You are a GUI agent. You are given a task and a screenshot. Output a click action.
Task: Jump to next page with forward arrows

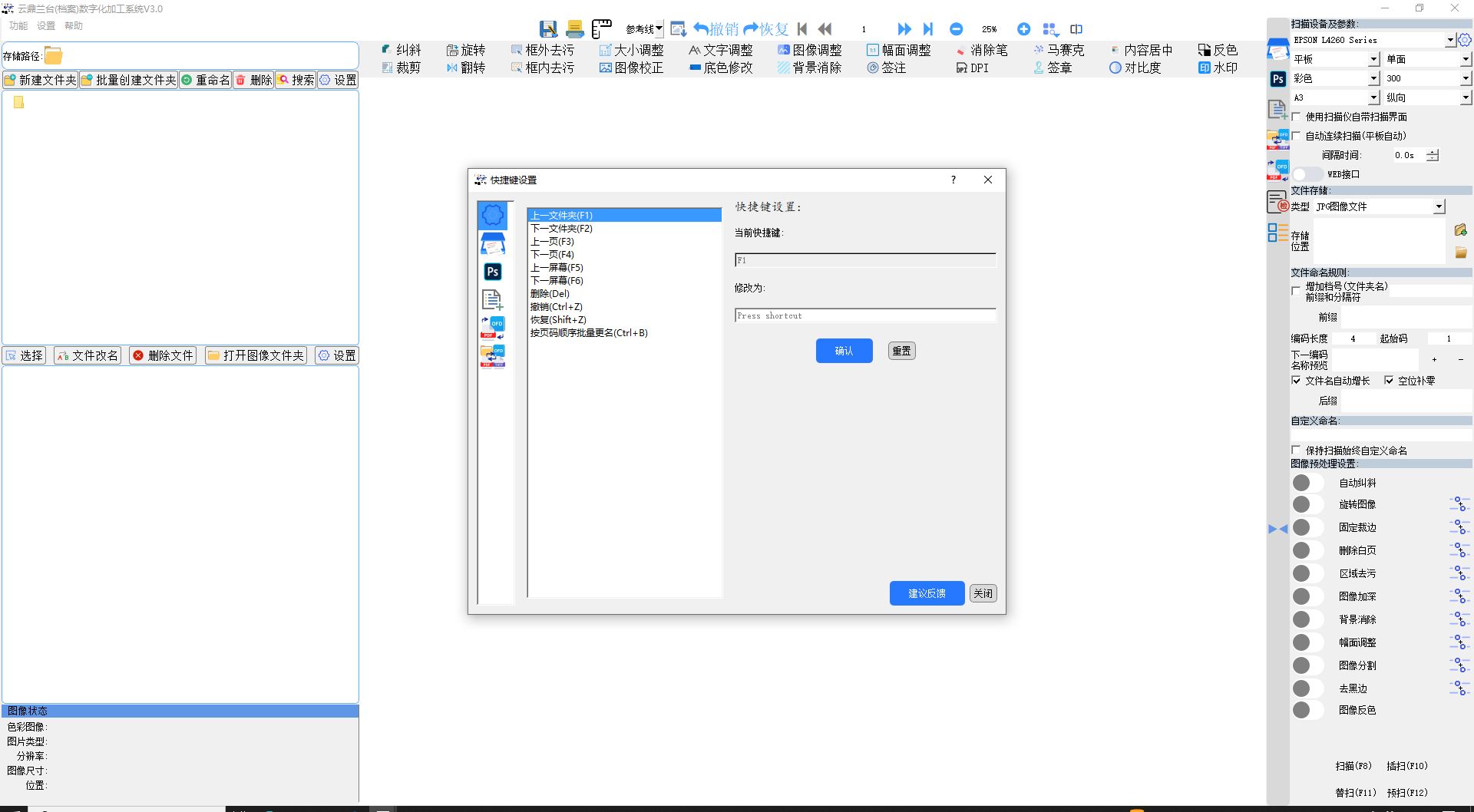pos(904,29)
